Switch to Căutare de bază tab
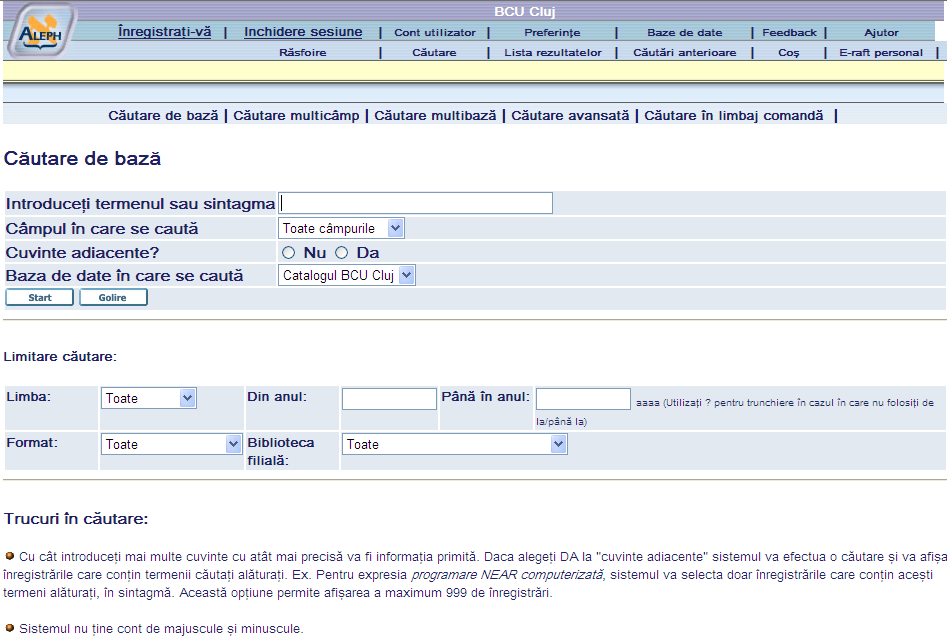The height and width of the screenshot is (643, 947). 163,115
